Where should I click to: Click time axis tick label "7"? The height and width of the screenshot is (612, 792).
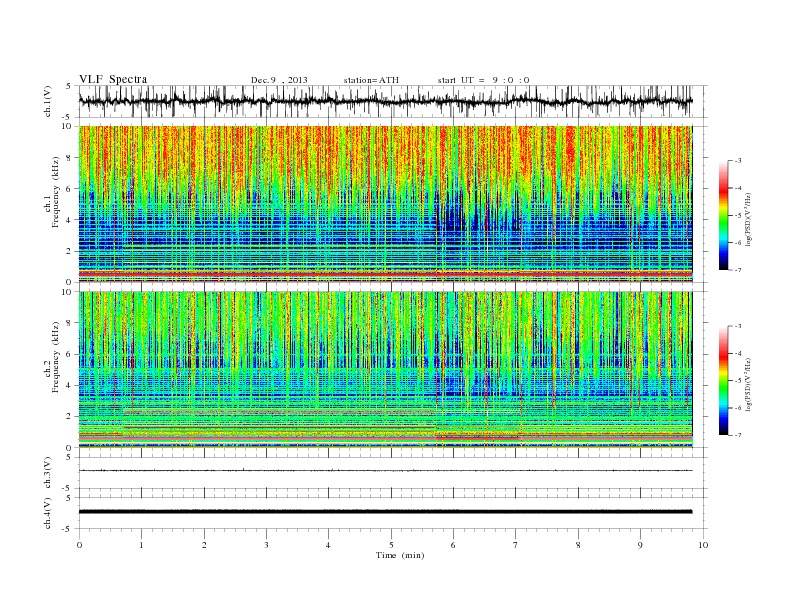515,545
